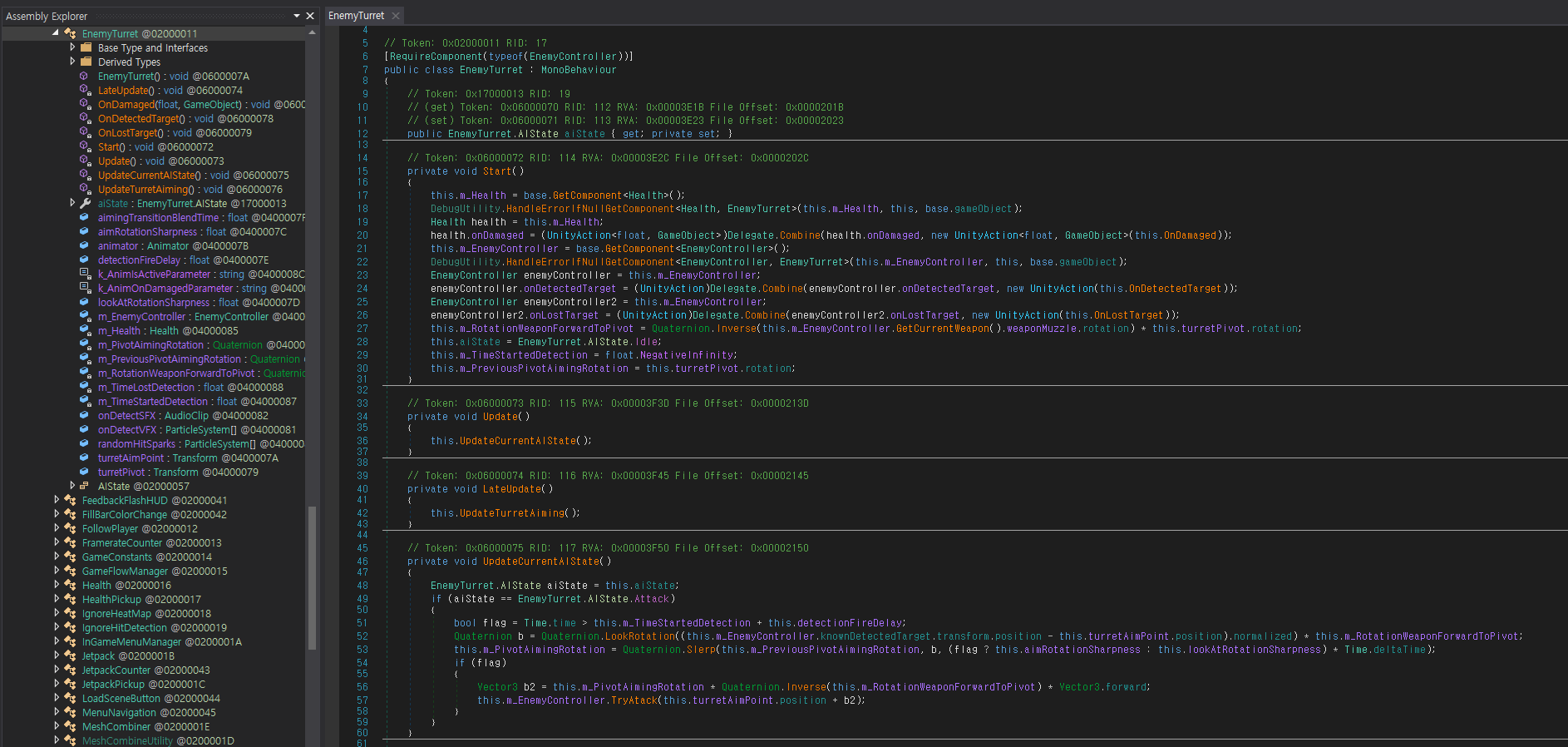Click the EnemyTurret class icon
This screenshot has height=747, width=1568.
[x=70, y=33]
